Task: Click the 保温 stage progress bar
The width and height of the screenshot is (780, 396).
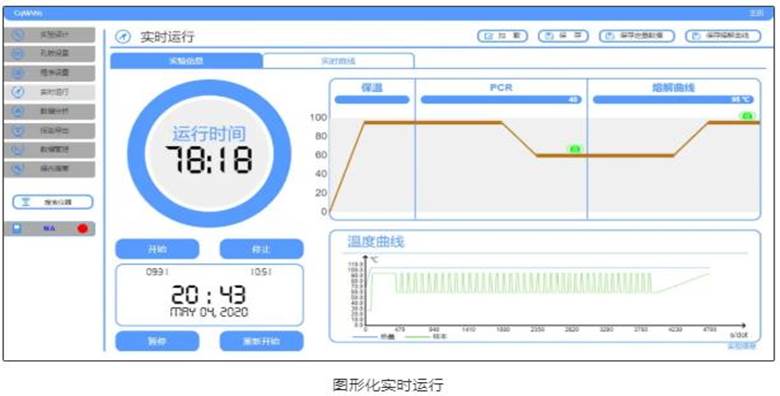Action: pyautogui.click(x=372, y=100)
